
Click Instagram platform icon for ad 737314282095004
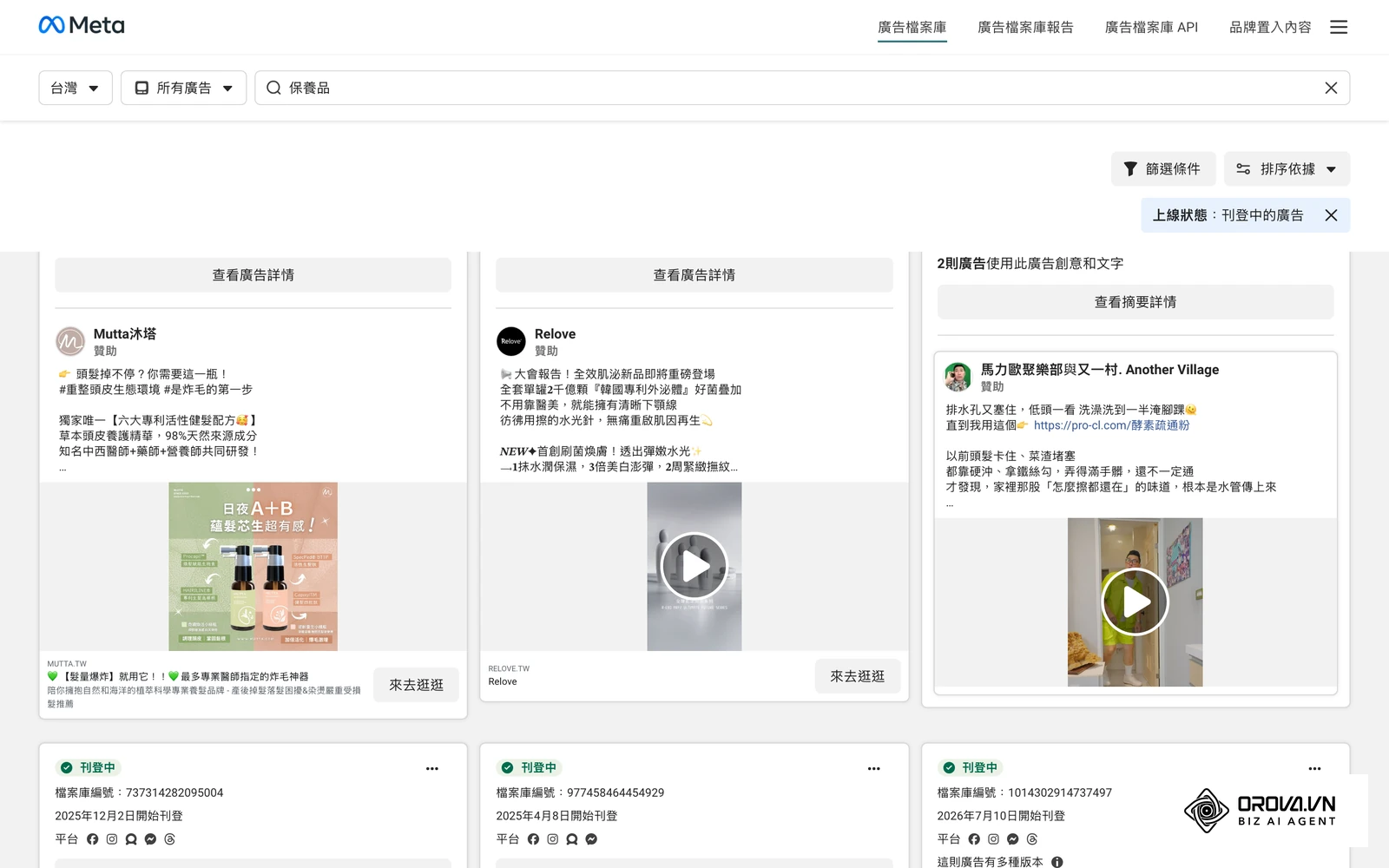112,839
